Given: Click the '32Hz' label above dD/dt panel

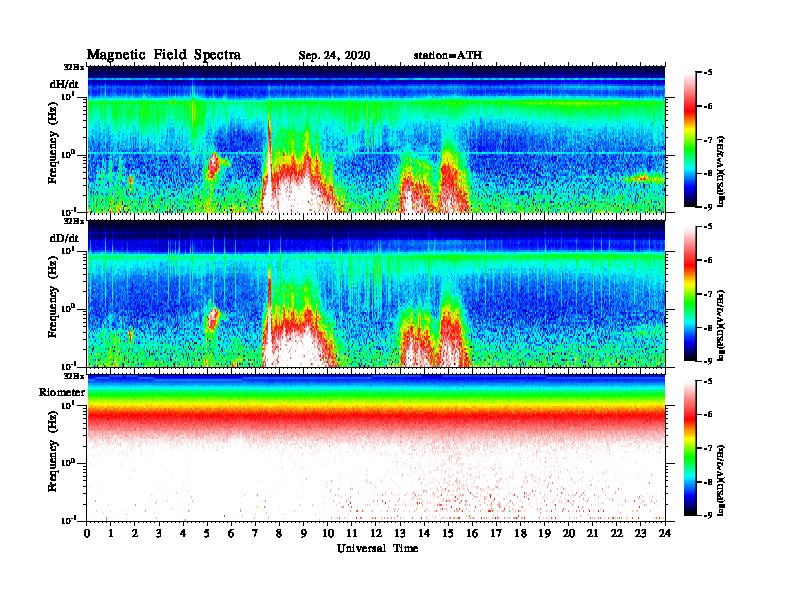Looking at the screenshot, I should 73,221.
